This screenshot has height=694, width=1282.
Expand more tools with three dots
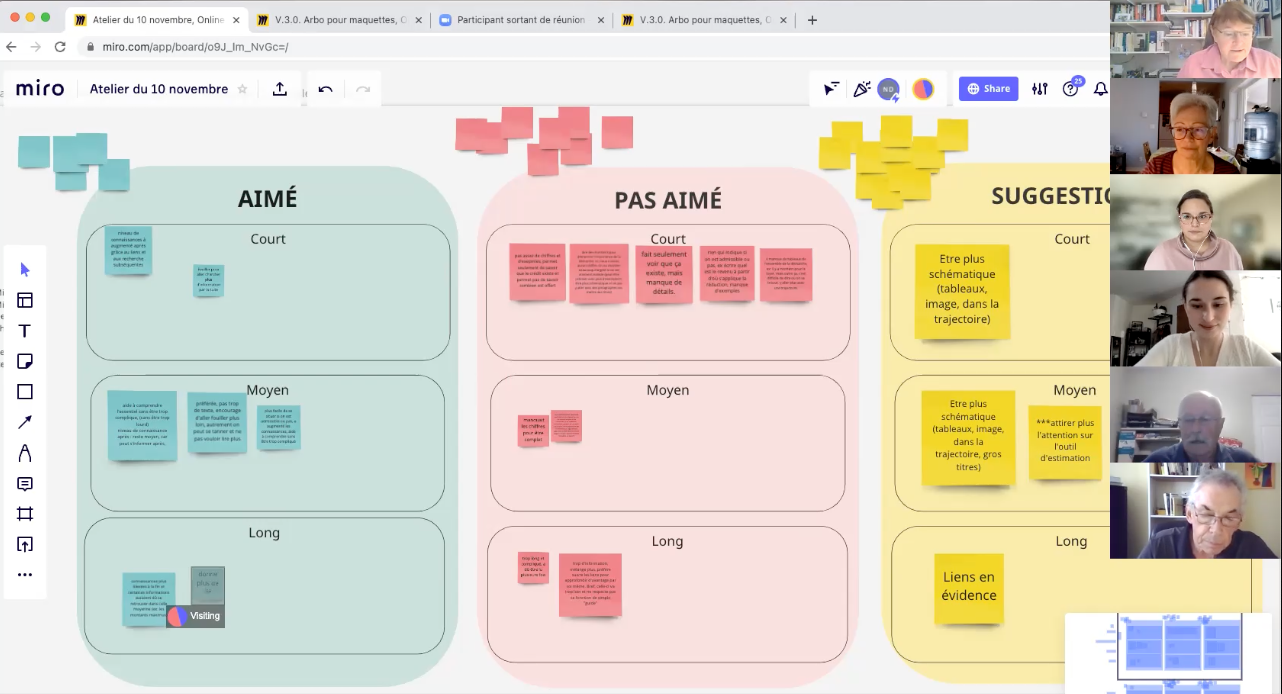(x=25, y=575)
